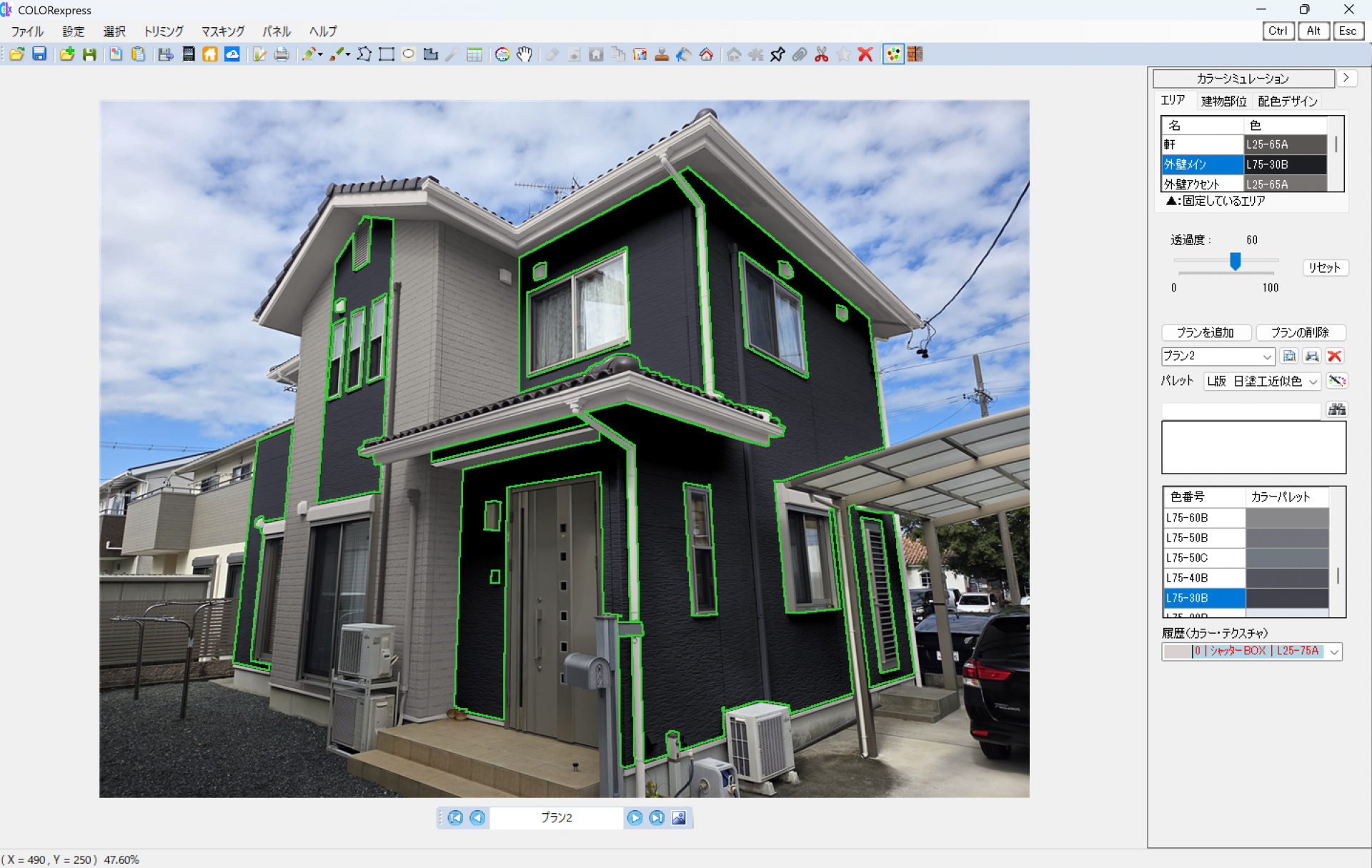Click the scissors cut icon
The image size is (1372, 868).
pyautogui.click(x=821, y=54)
